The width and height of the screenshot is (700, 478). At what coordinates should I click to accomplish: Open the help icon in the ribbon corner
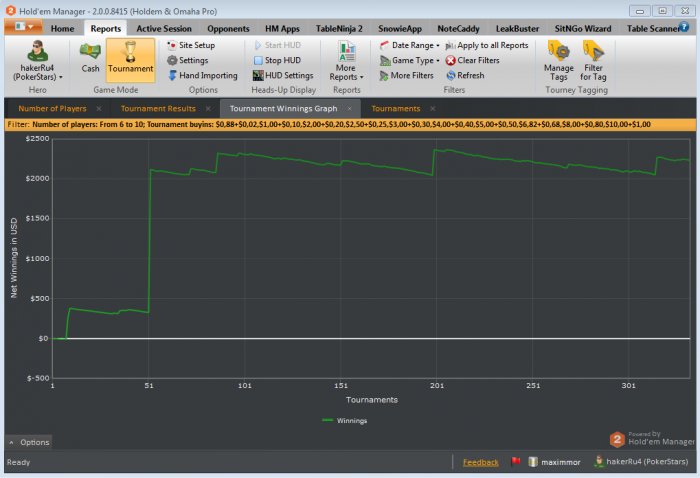pyautogui.click(x=683, y=27)
